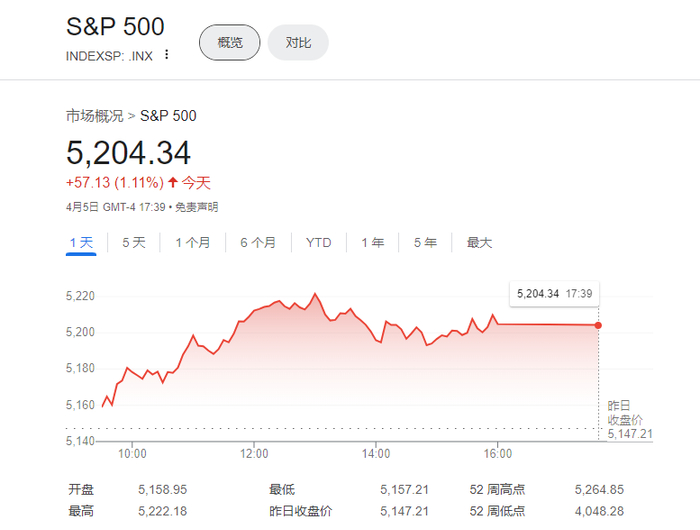Select the YTD range tab
The width and height of the screenshot is (700, 530).
[x=319, y=242]
